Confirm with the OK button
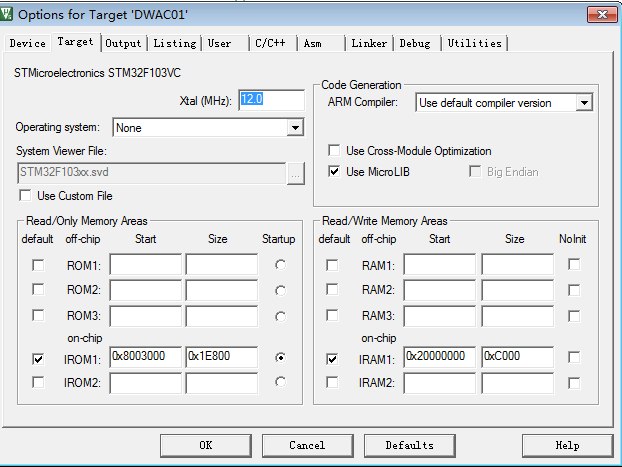Viewport: 622px width, 467px height. click(206, 446)
